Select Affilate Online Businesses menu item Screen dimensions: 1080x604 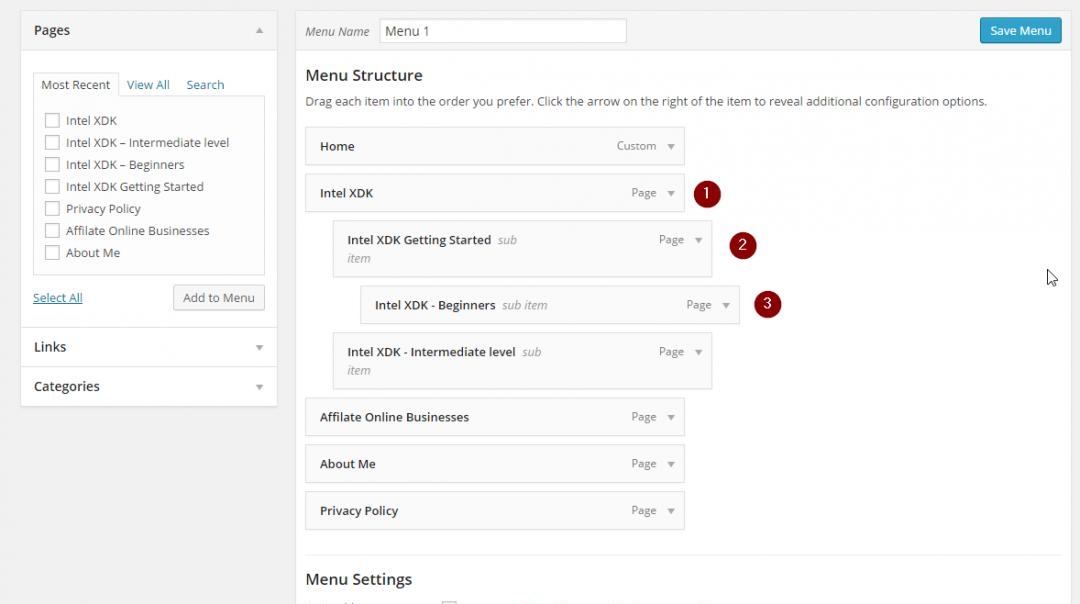(495, 417)
